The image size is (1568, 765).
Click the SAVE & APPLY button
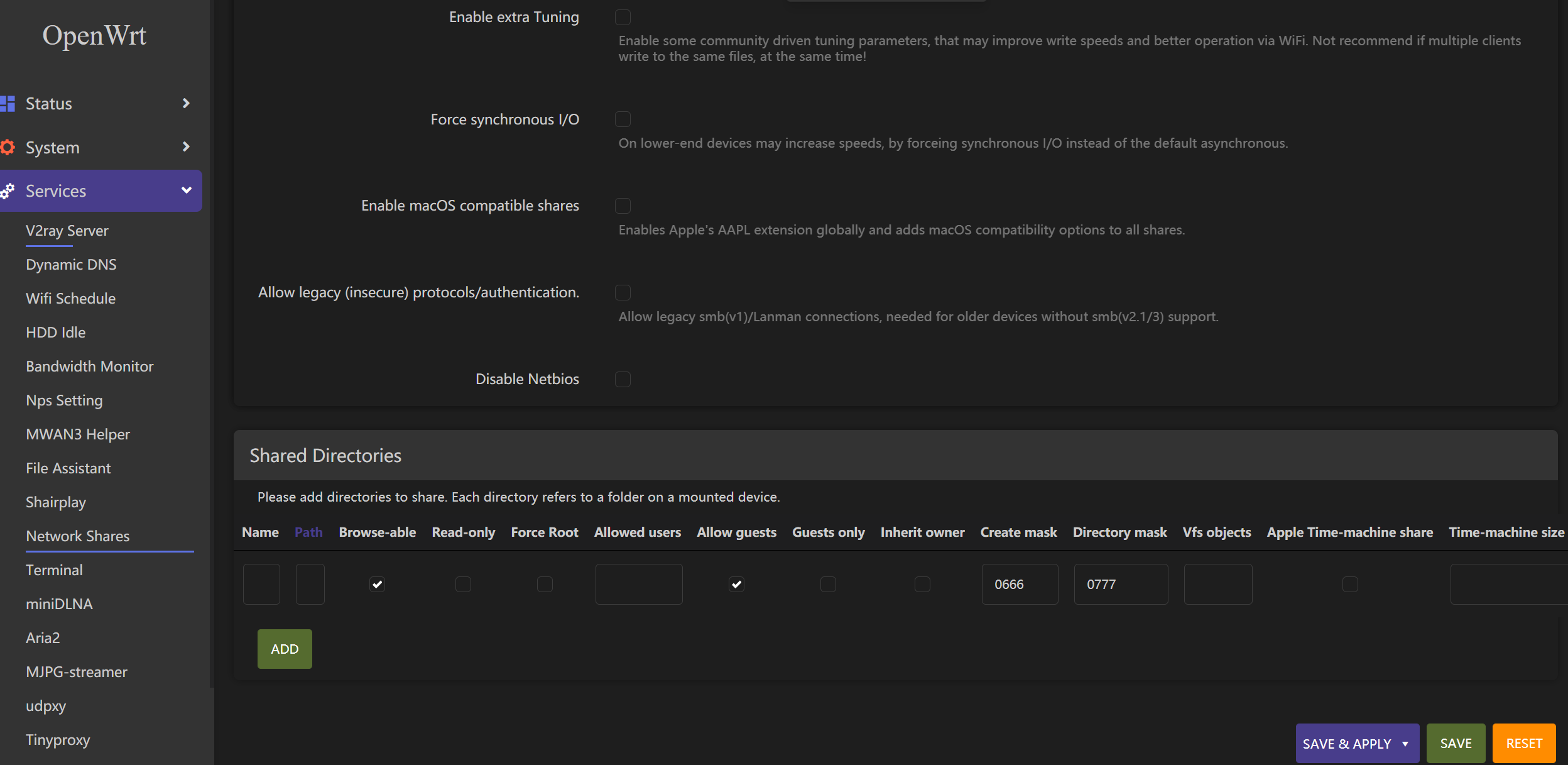(1347, 744)
